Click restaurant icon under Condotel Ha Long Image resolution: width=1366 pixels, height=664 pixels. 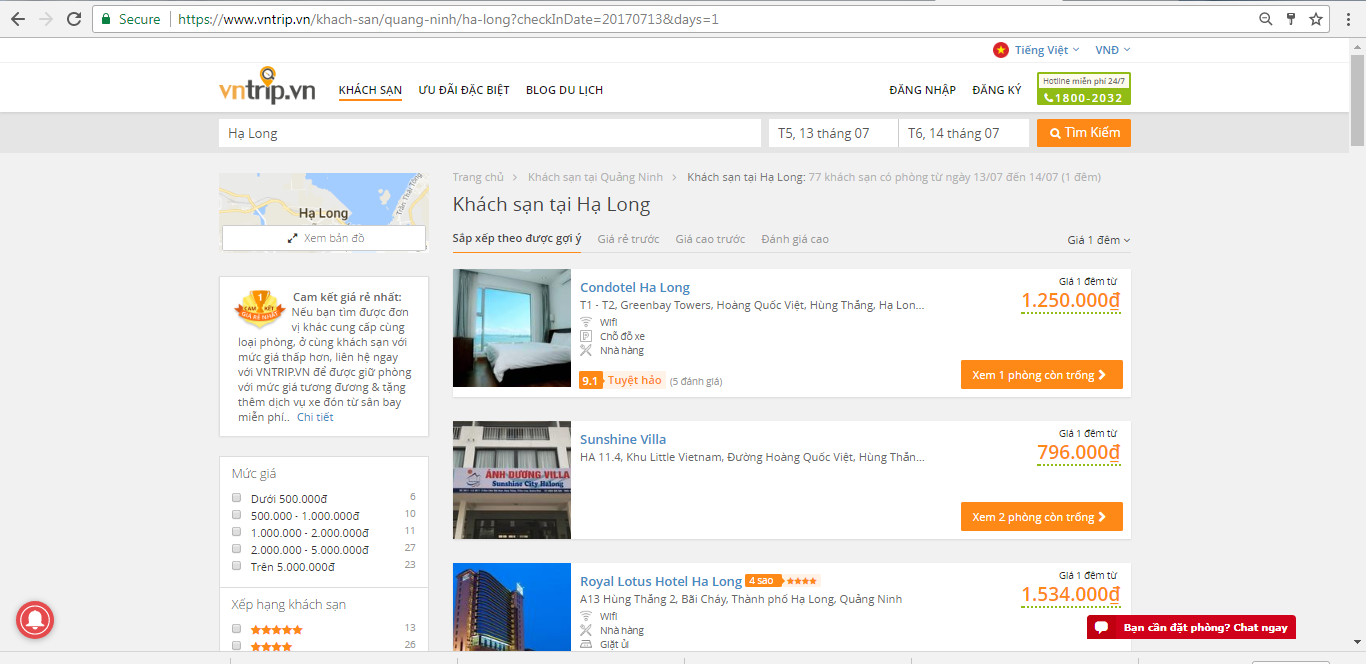(x=586, y=350)
